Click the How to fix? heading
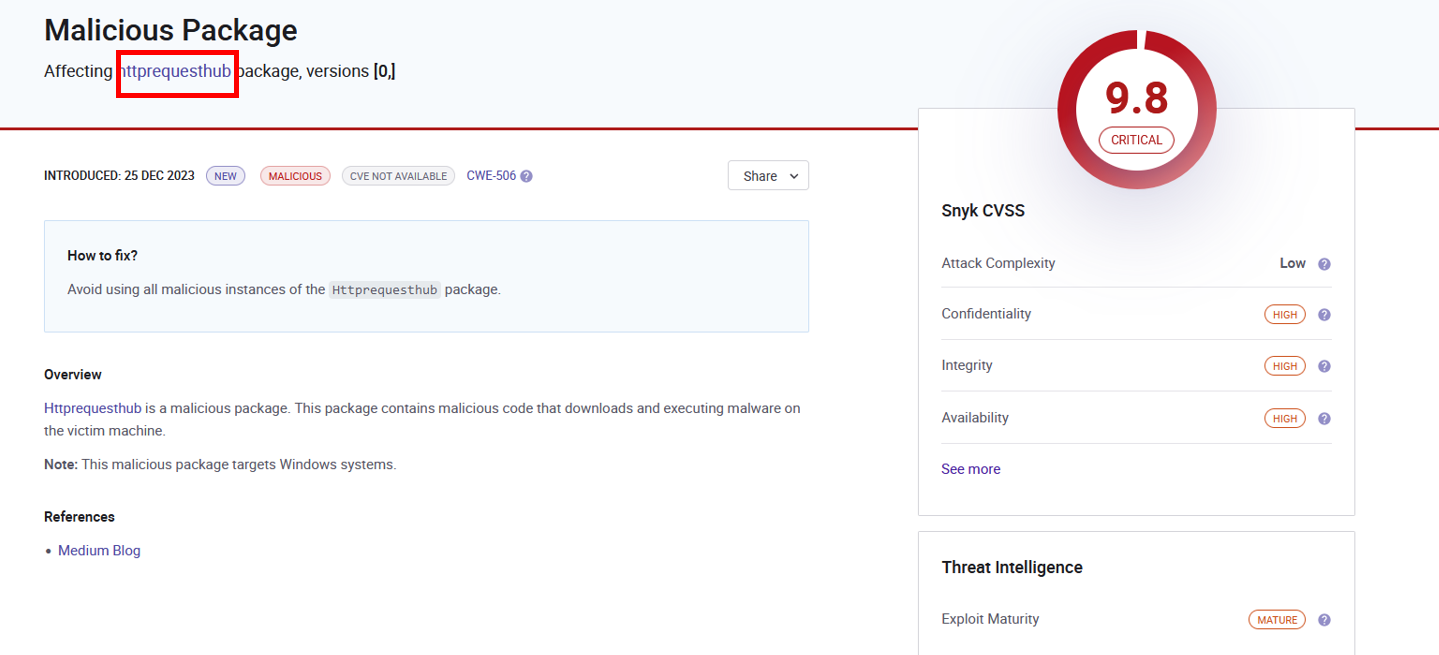1439x655 pixels. click(103, 256)
